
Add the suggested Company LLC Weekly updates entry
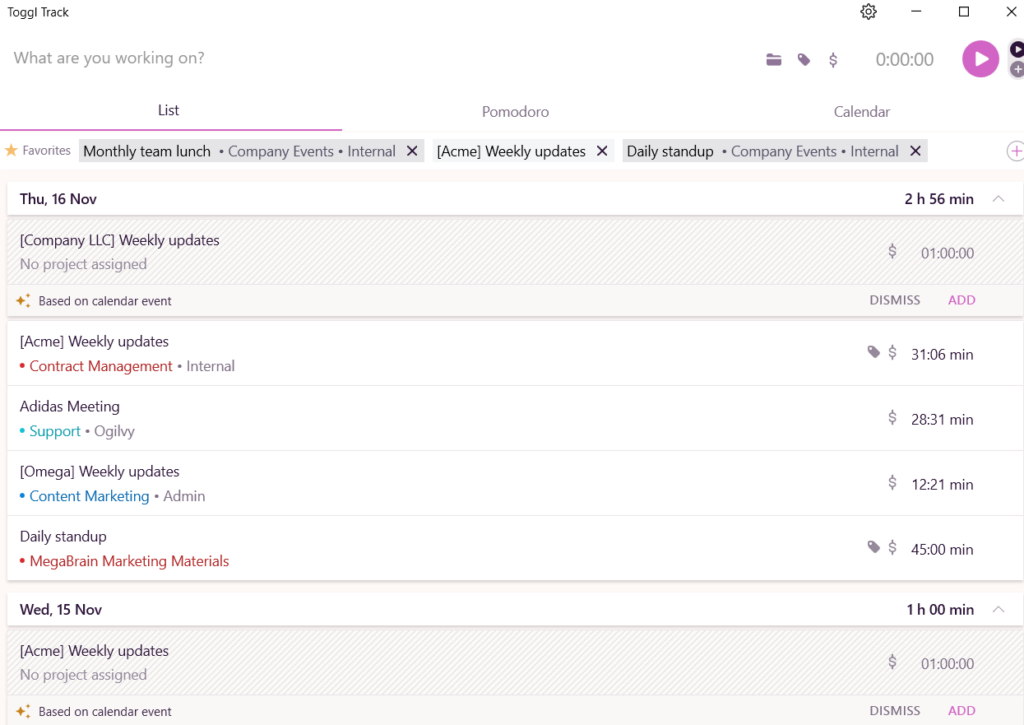tap(961, 300)
